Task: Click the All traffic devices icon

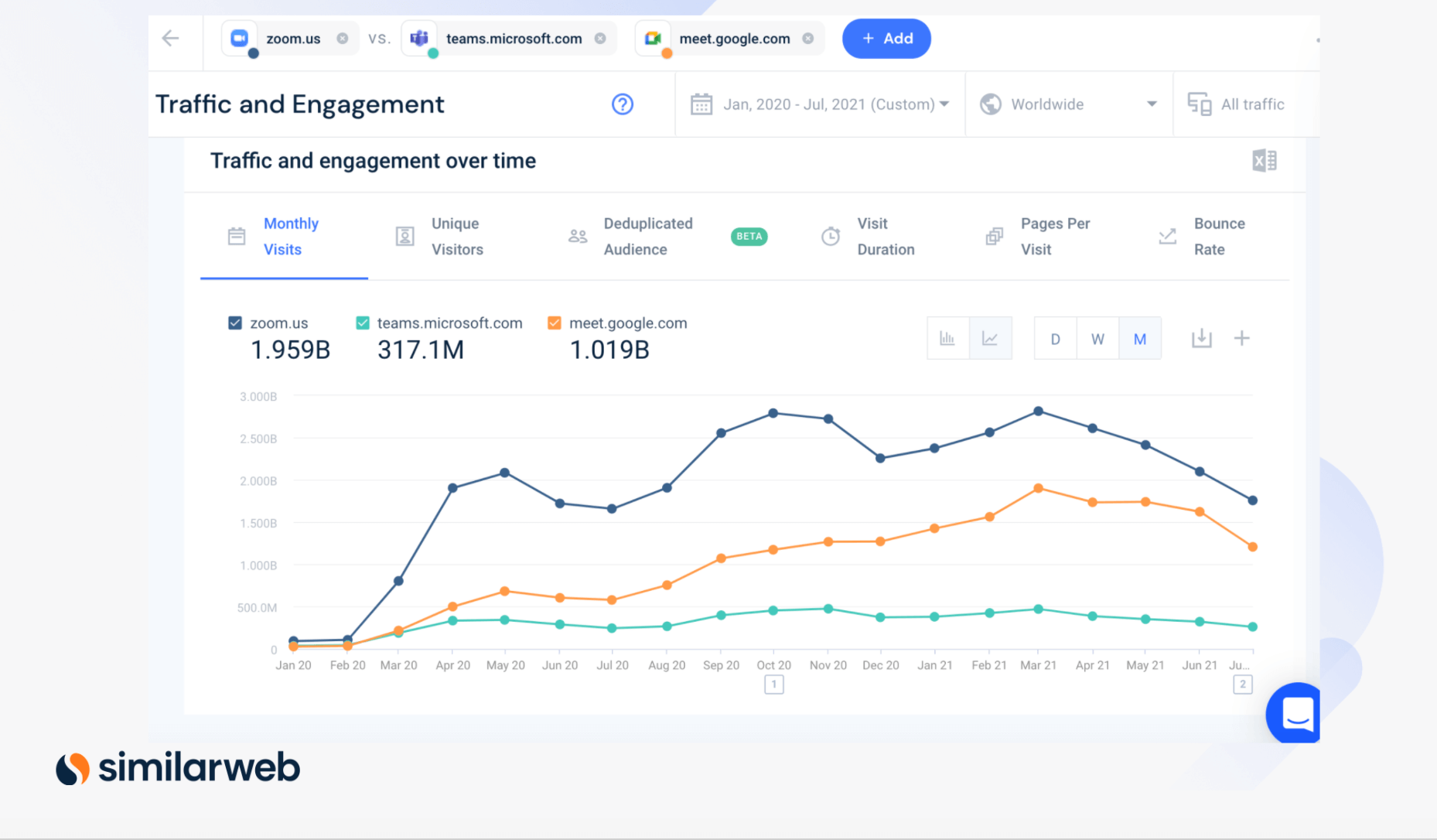Action: point(1200,104)
